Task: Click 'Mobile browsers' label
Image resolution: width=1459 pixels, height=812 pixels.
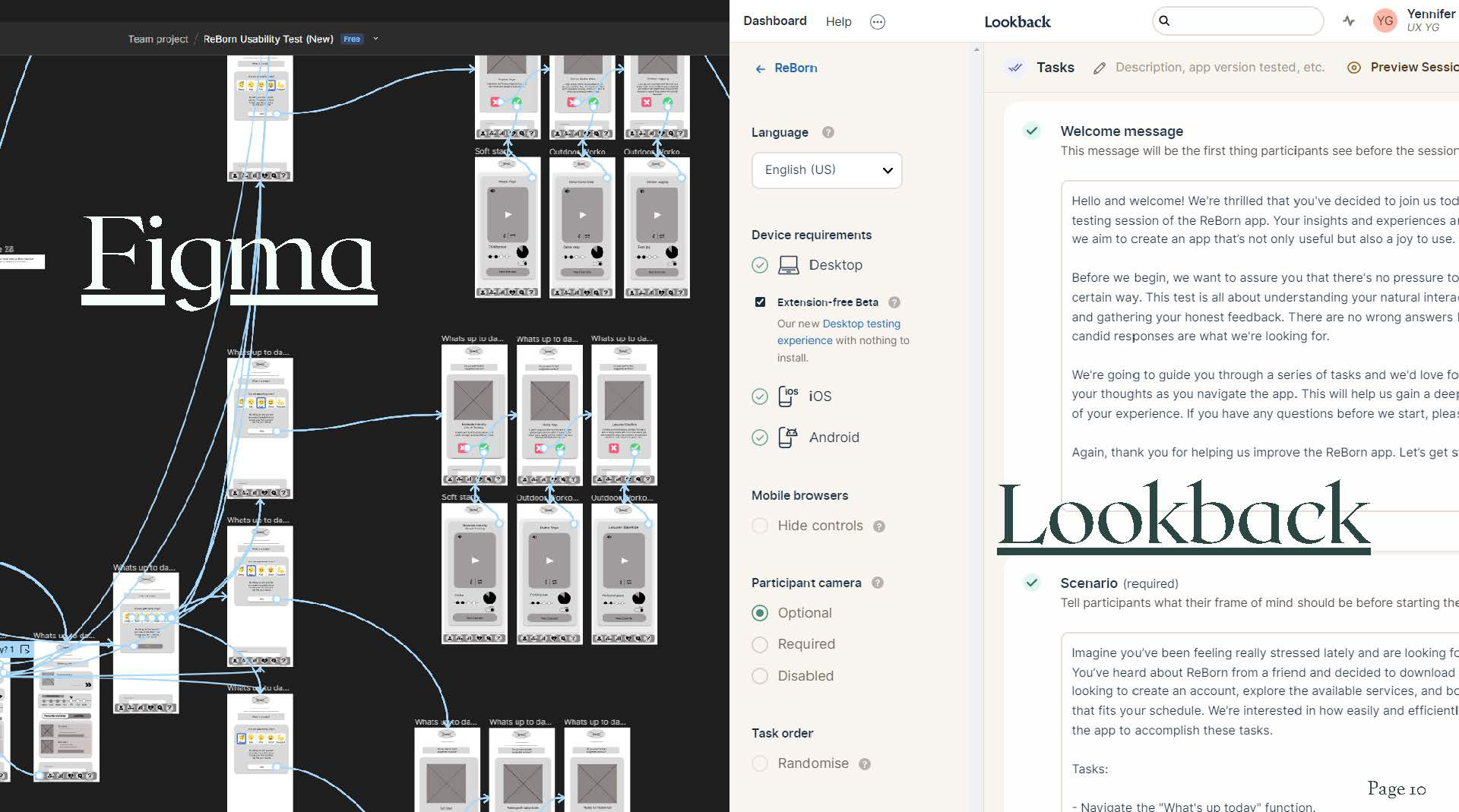Action: click(x=799, y=496)
